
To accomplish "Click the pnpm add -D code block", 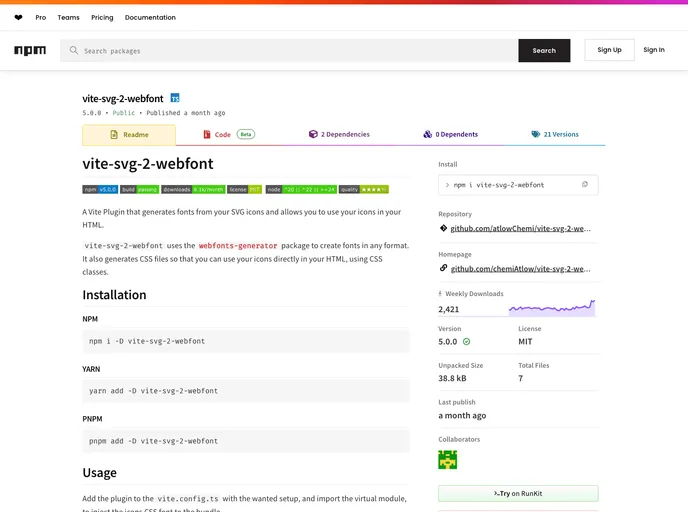I will pyautogui.click(x=246, y=441).
